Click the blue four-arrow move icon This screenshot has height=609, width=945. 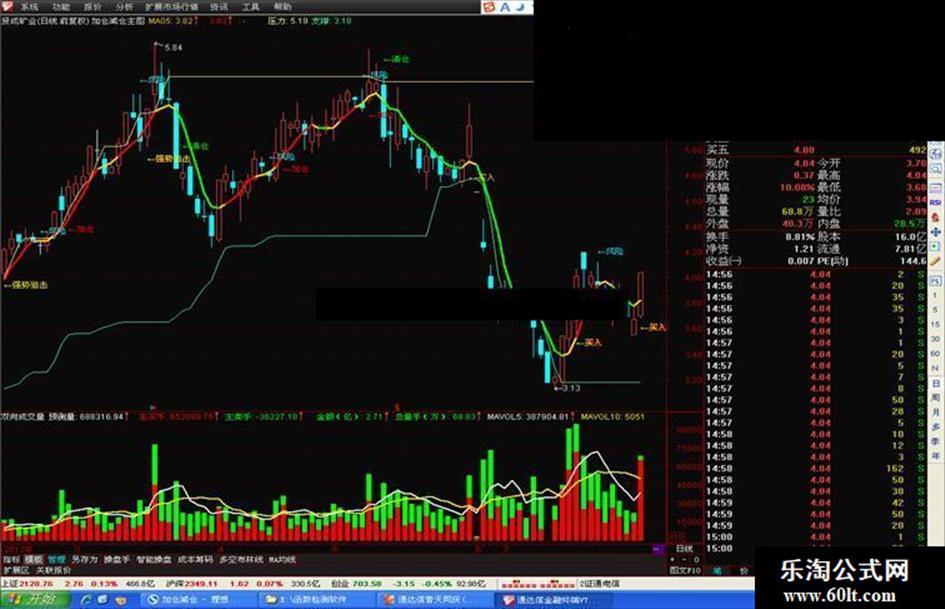pos(936,232)
